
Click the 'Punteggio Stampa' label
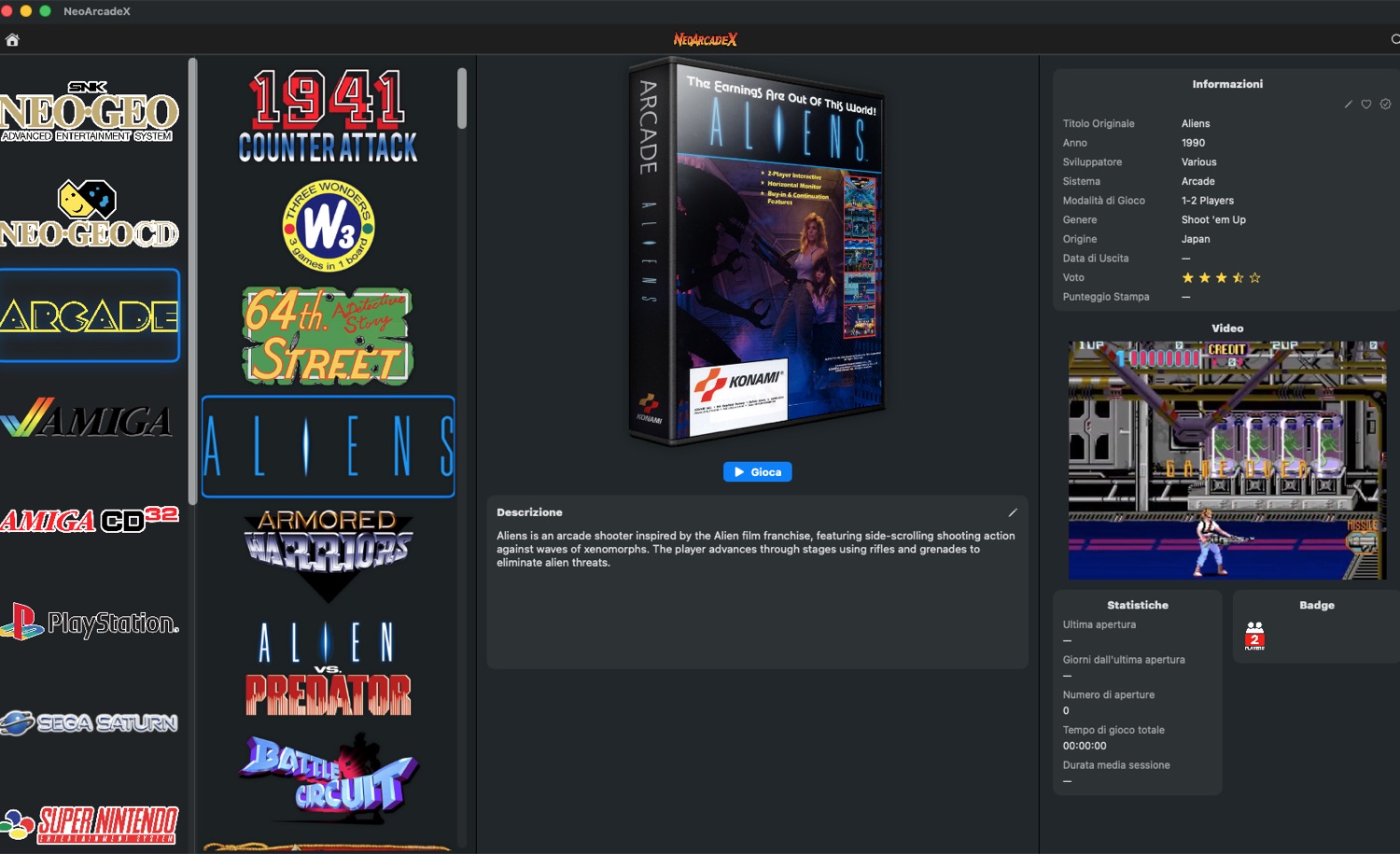[1106, 297]
